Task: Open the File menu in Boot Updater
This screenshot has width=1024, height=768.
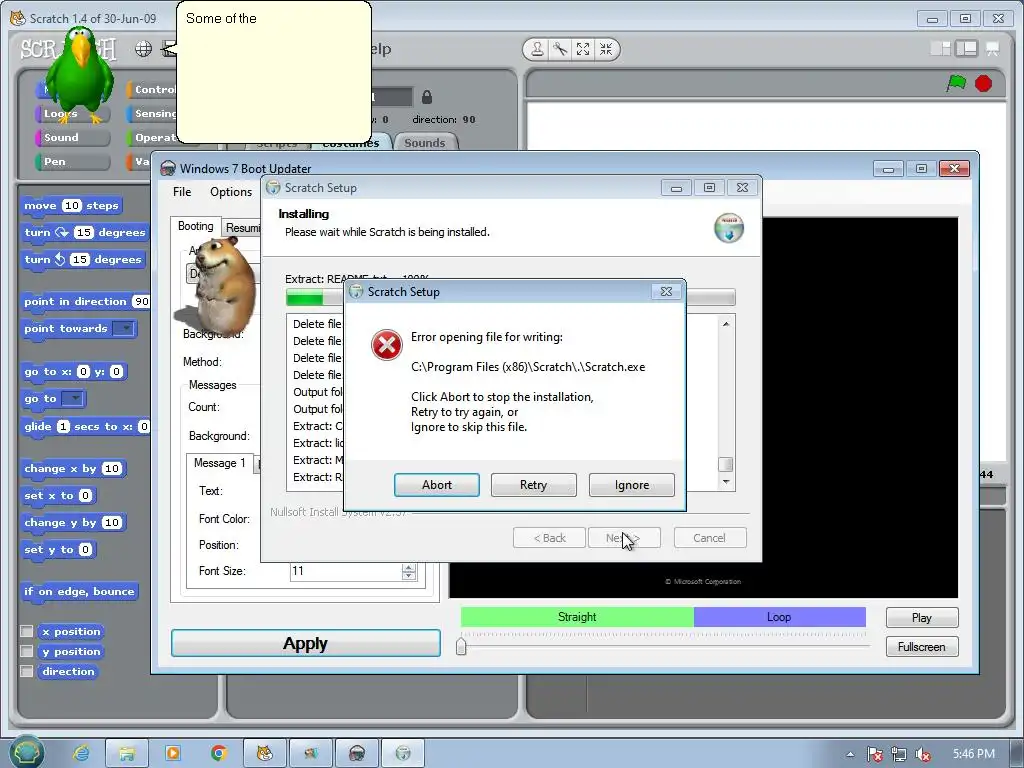Action: (x=182, y=191)
